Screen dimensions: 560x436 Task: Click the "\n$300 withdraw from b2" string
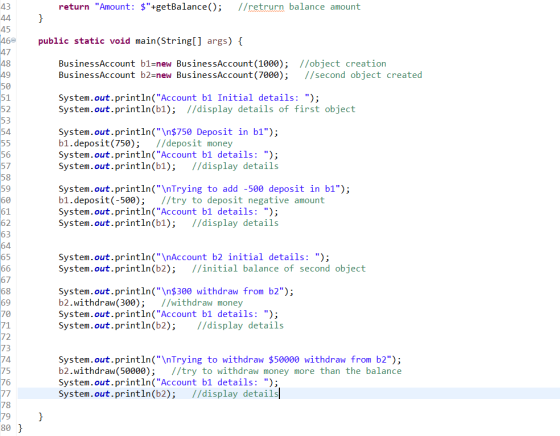[220, 291]
